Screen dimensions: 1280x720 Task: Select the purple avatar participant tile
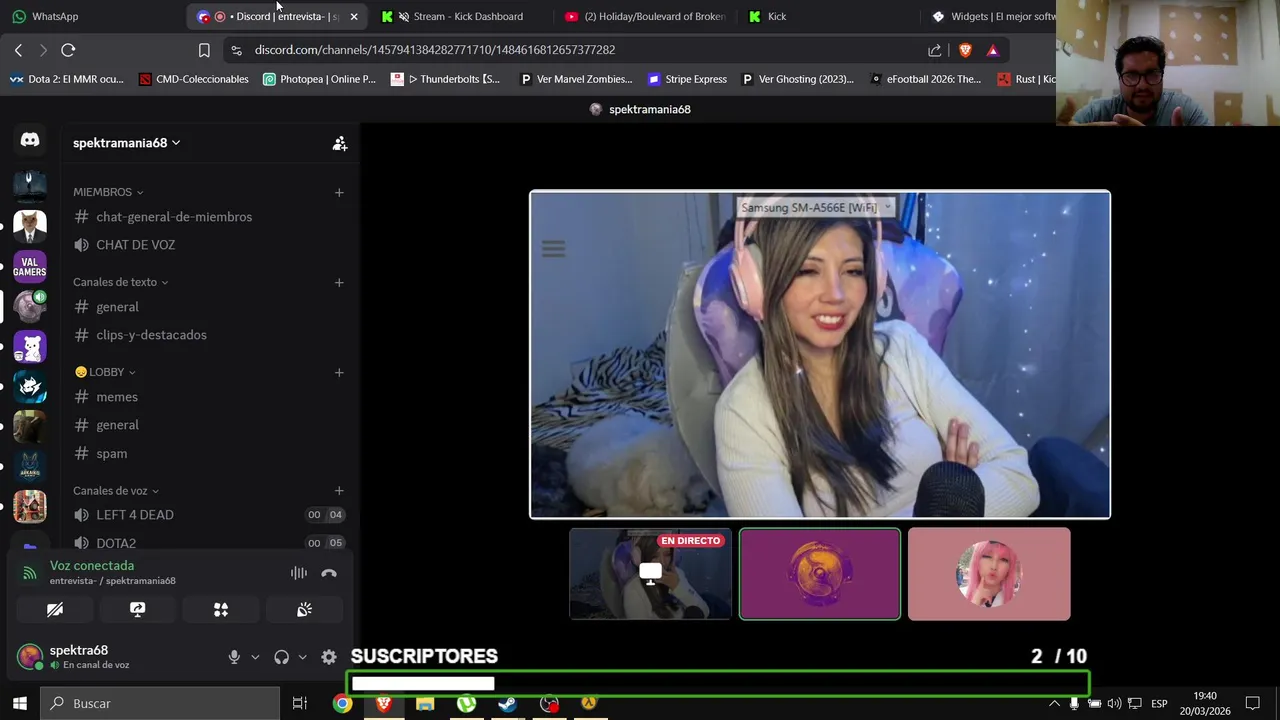(820, 574)
